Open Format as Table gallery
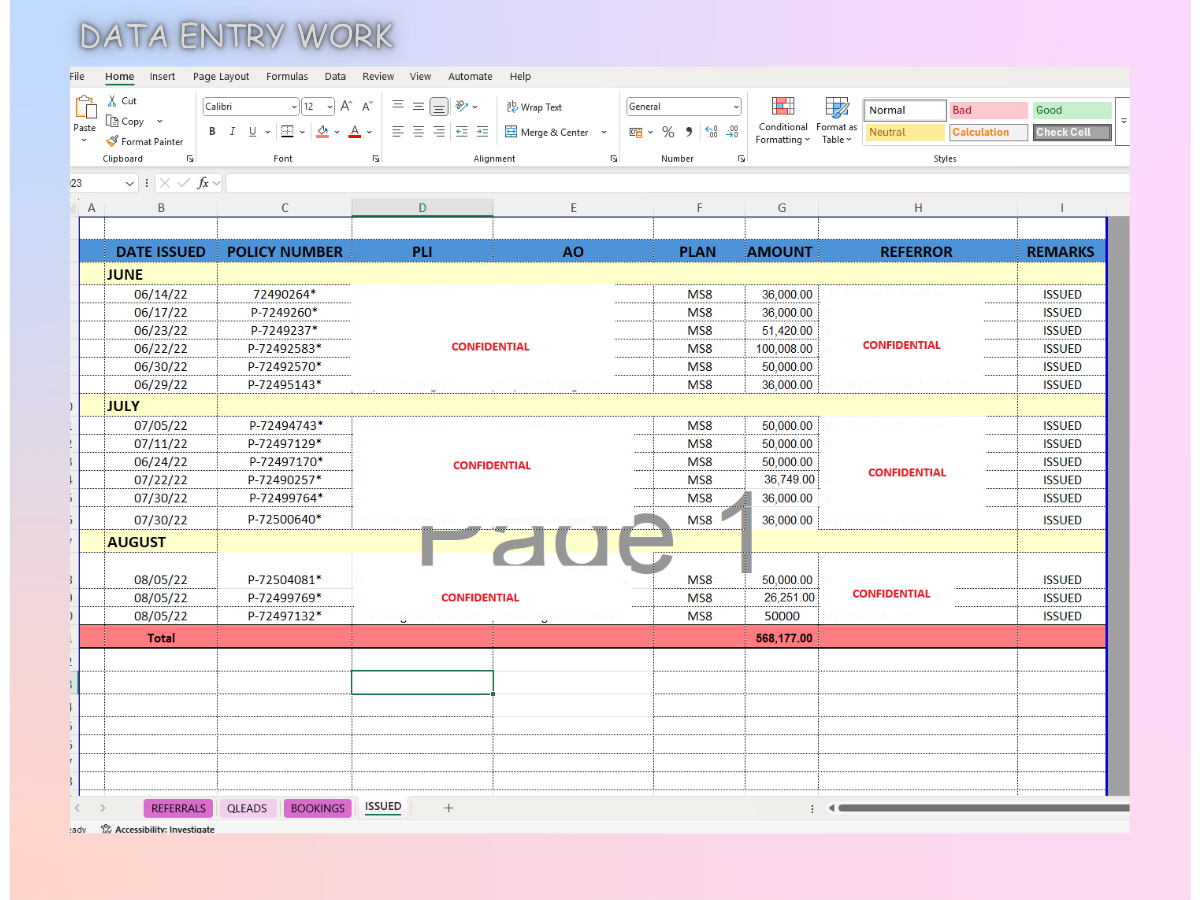 836,121
